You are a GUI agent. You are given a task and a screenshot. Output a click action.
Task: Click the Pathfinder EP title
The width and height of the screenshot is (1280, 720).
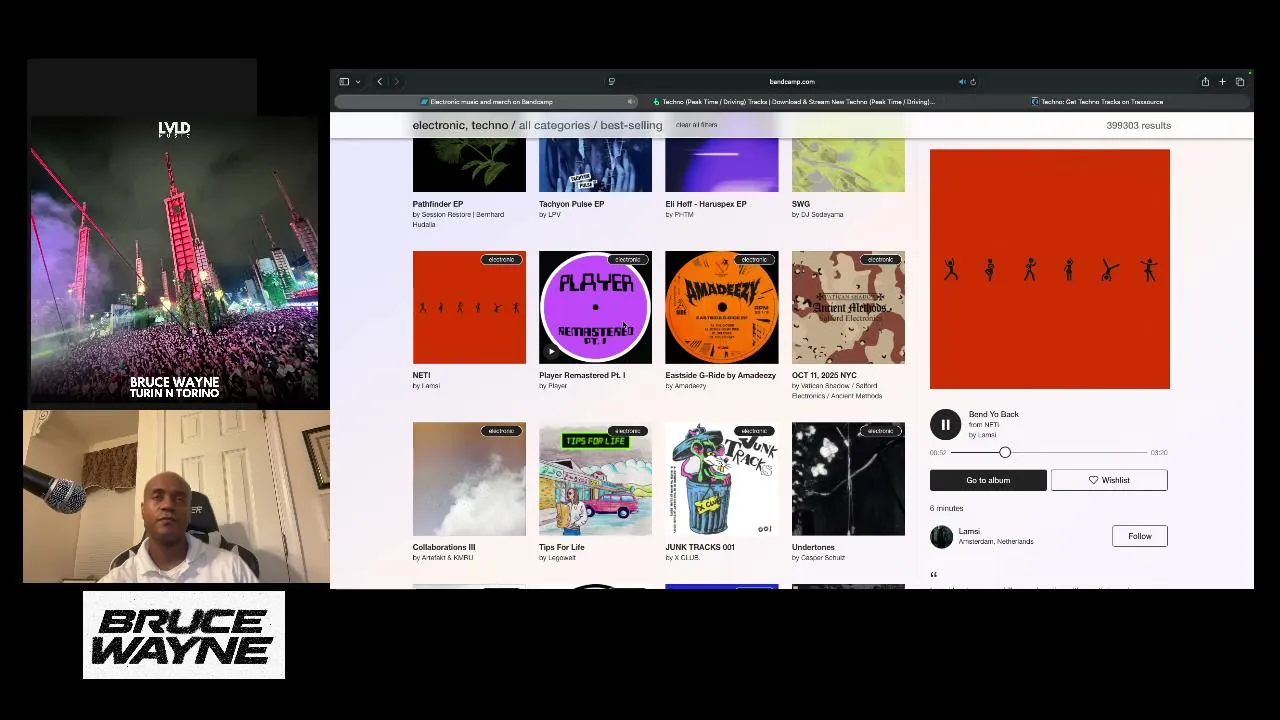pyautogui.click(x=438, y=204)
